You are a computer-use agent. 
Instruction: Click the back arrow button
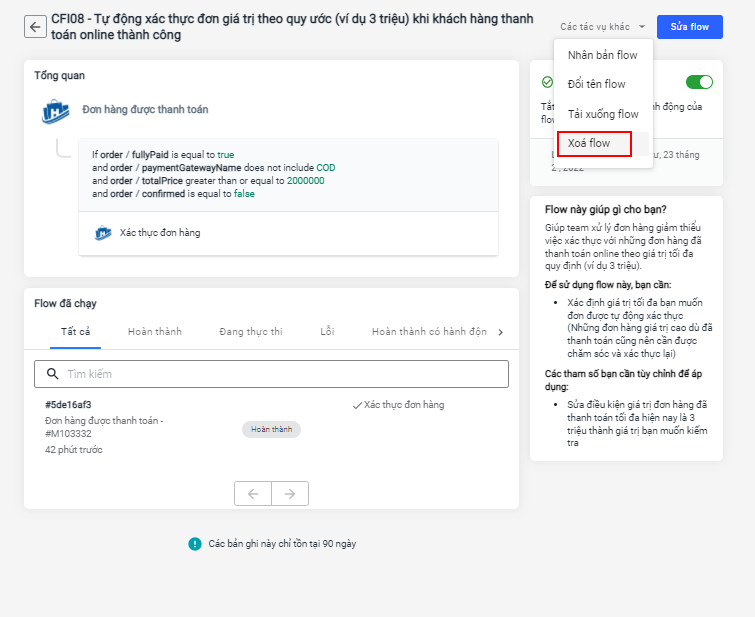pyautogui.click(x=36, y=27)
